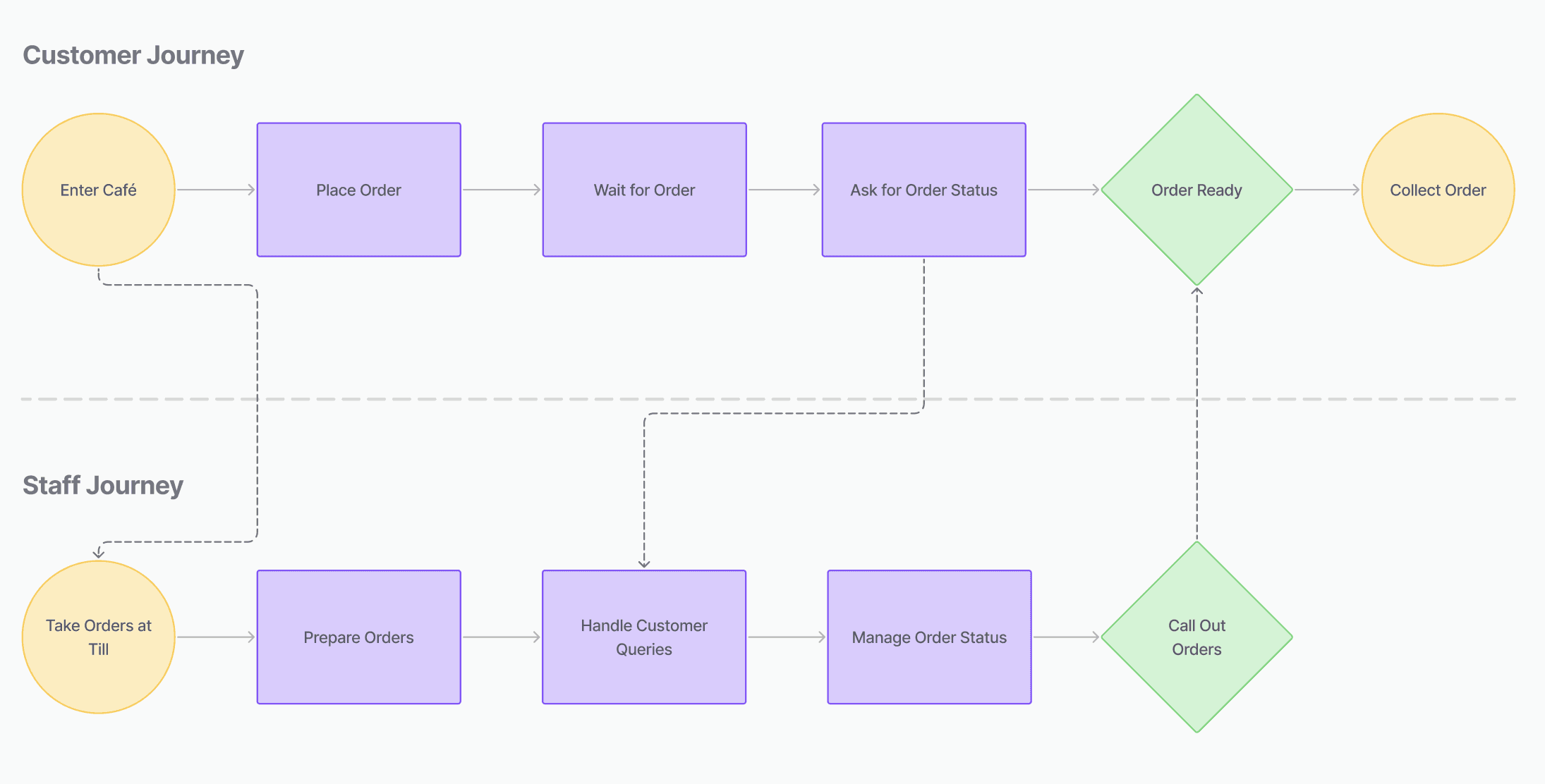Select the Take Orders at Till circle
Image resolution: width=1545 pixels, height=784 pixels.
(98, 637)
